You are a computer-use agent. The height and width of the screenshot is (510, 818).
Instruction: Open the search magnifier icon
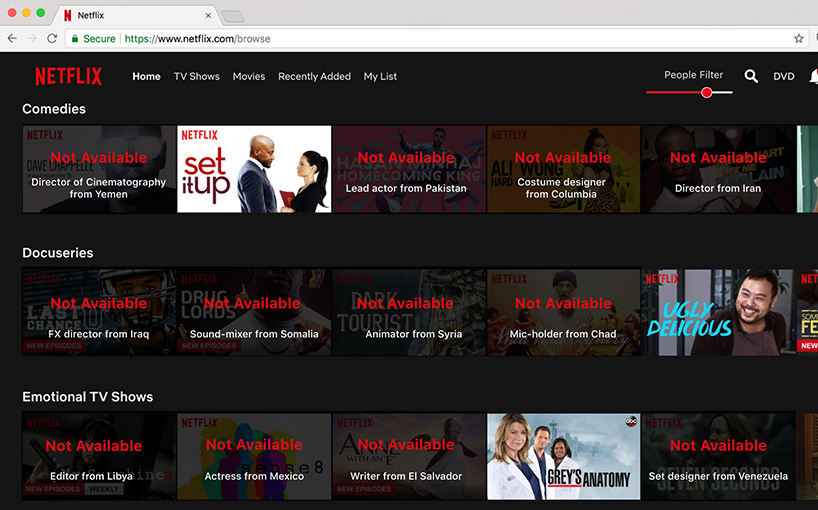(x=751, y=76)
